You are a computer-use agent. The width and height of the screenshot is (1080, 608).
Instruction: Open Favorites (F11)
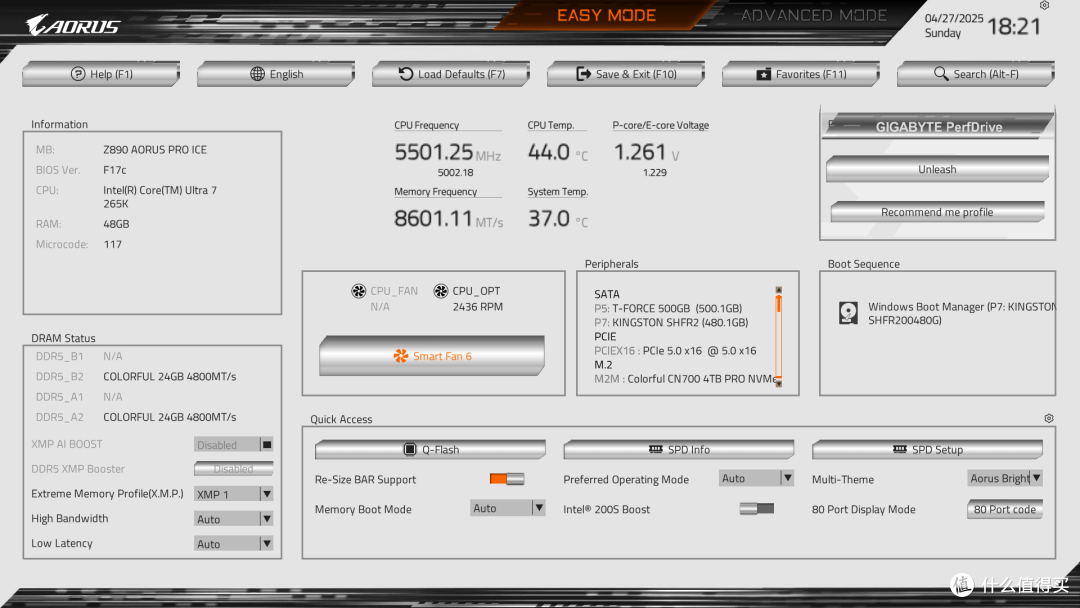[x=801, y=74]
